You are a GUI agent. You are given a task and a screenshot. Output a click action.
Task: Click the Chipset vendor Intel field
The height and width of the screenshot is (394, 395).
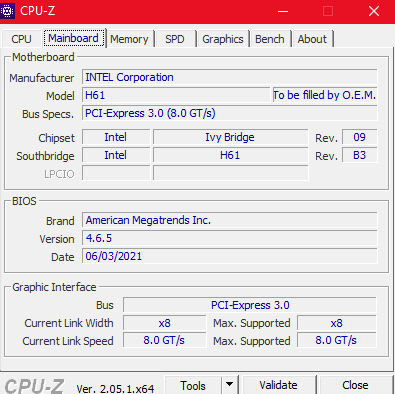click(116, 137)
